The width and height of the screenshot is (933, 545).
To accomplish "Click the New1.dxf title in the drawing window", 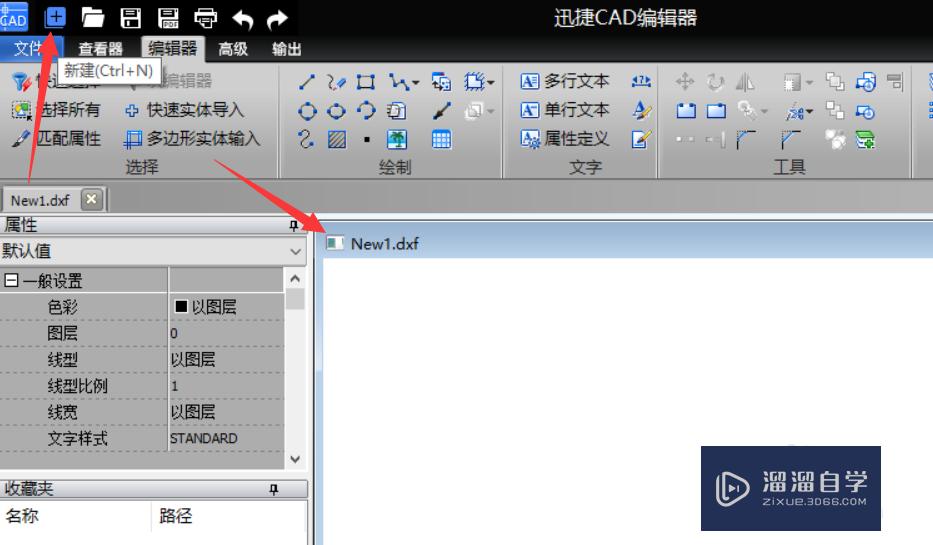I will [x=384, y=243].
